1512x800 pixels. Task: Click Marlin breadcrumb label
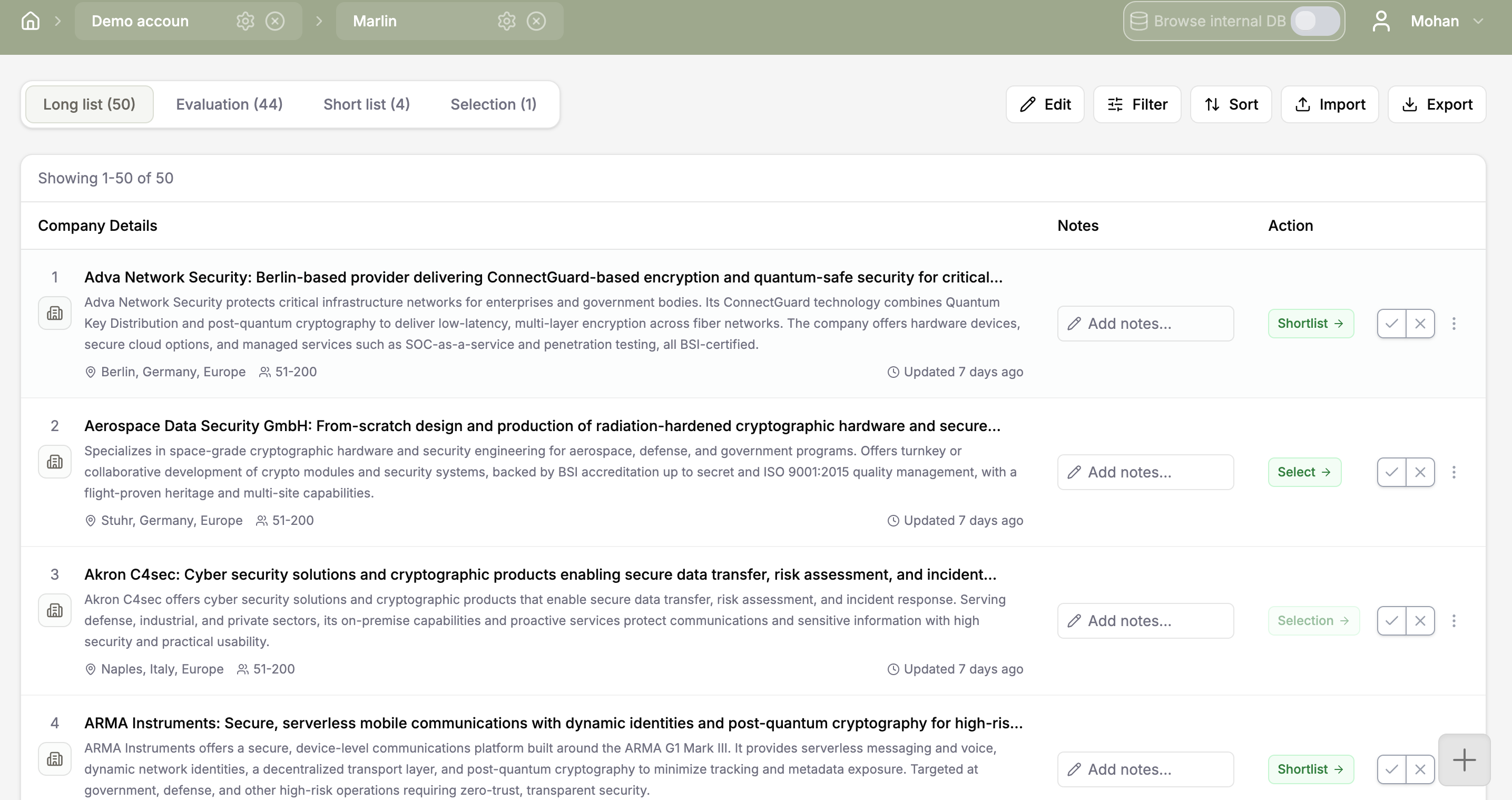click(x=375, y=21)
